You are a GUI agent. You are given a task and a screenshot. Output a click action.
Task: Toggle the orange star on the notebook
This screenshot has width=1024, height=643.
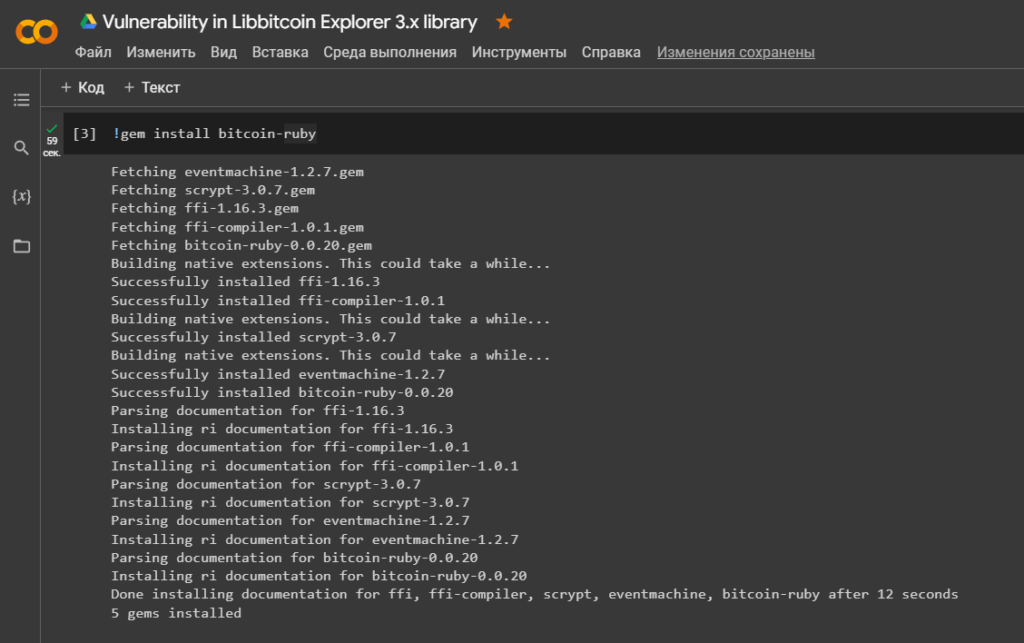point(504,22)
